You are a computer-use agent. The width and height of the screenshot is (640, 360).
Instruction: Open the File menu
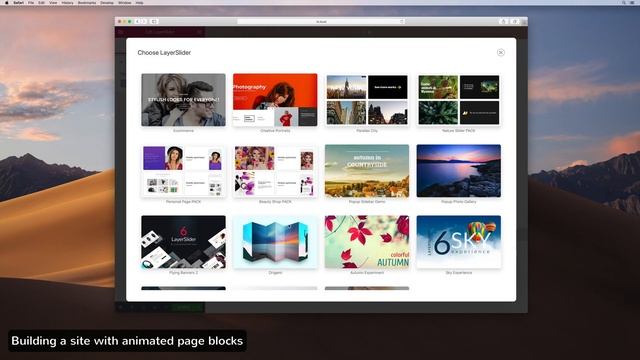pos(31,2)
